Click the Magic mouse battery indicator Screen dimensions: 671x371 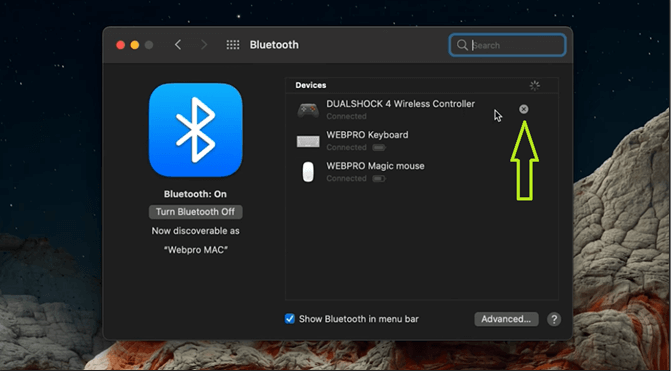(x=379, y=178)
